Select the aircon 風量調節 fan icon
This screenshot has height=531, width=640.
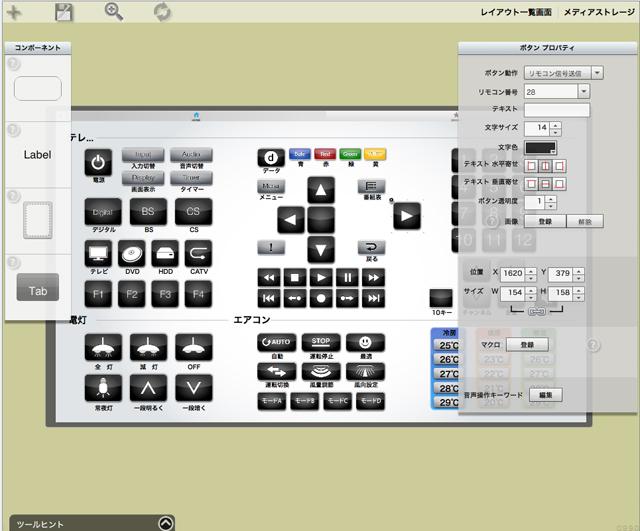(x=321, y=372)
